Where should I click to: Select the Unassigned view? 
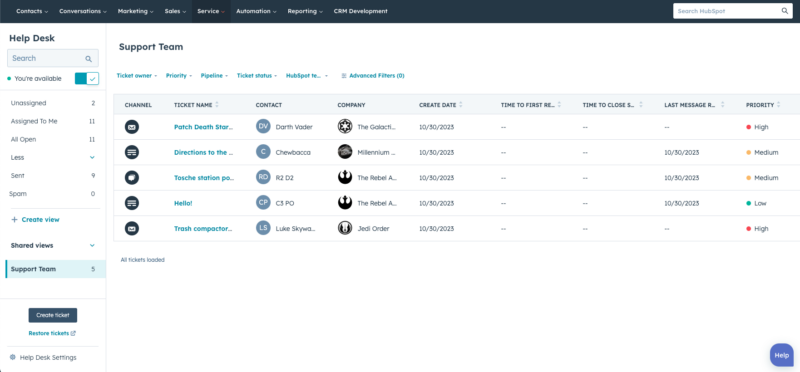click(x=53, y=103)
